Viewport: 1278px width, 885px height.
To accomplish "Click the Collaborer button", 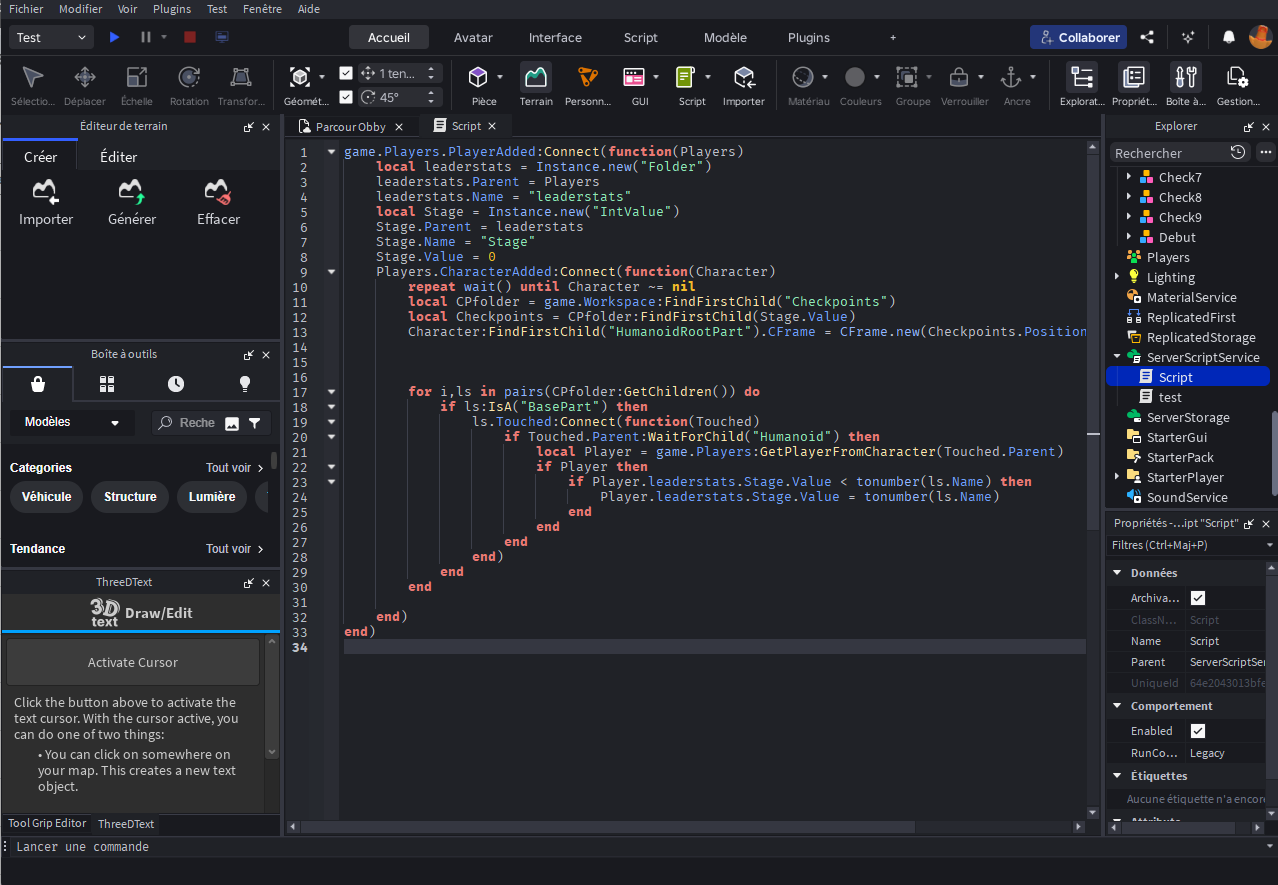I will [1079, 37].
